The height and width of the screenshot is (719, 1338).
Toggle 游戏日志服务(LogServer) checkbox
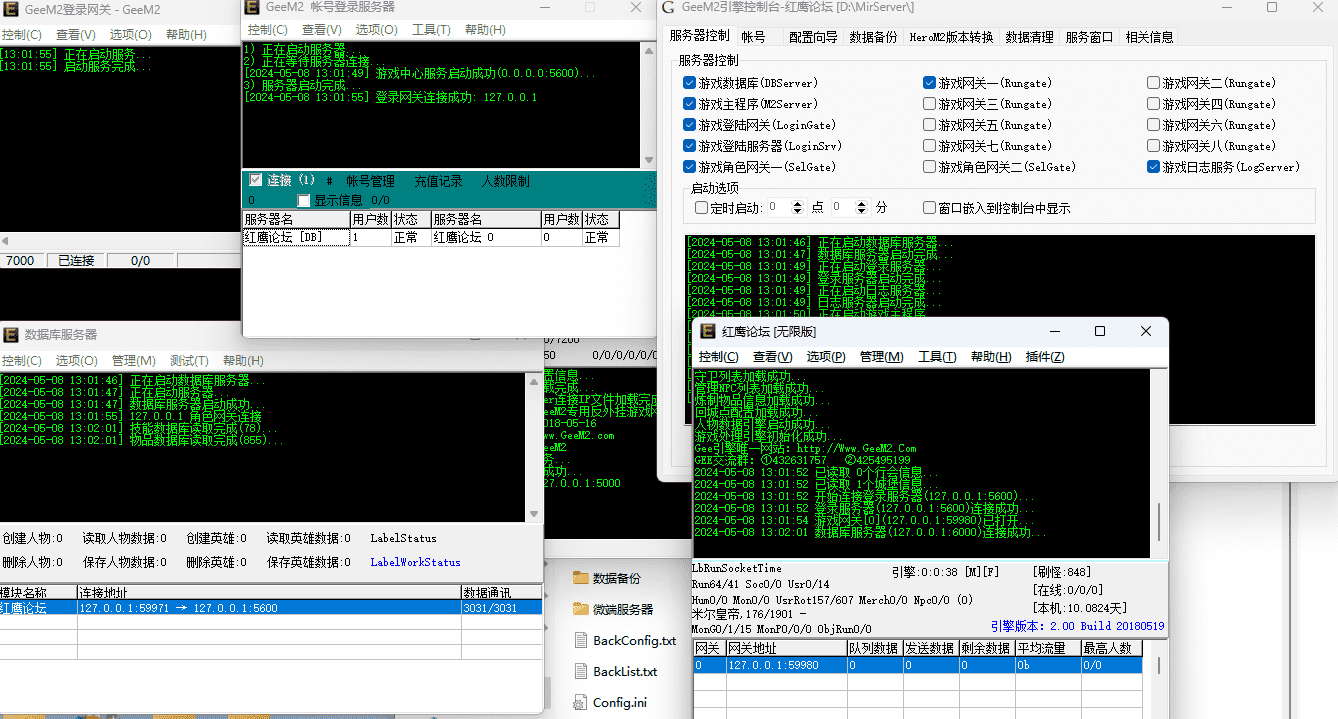(x=1153, y=167)
